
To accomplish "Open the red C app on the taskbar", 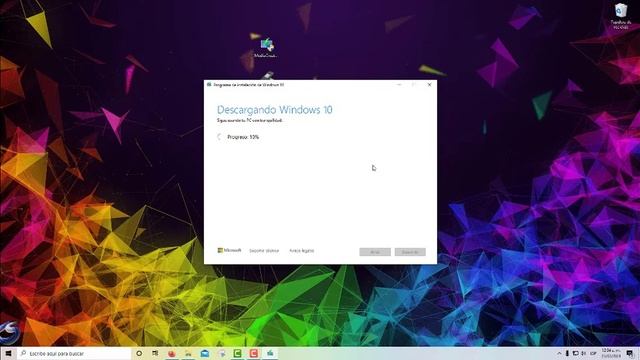I will (x=254, y=353).
